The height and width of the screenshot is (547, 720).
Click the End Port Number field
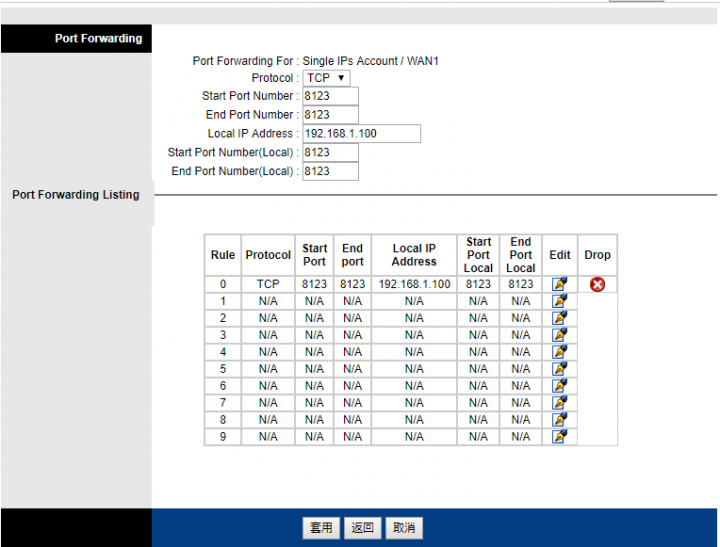[330, 115]
